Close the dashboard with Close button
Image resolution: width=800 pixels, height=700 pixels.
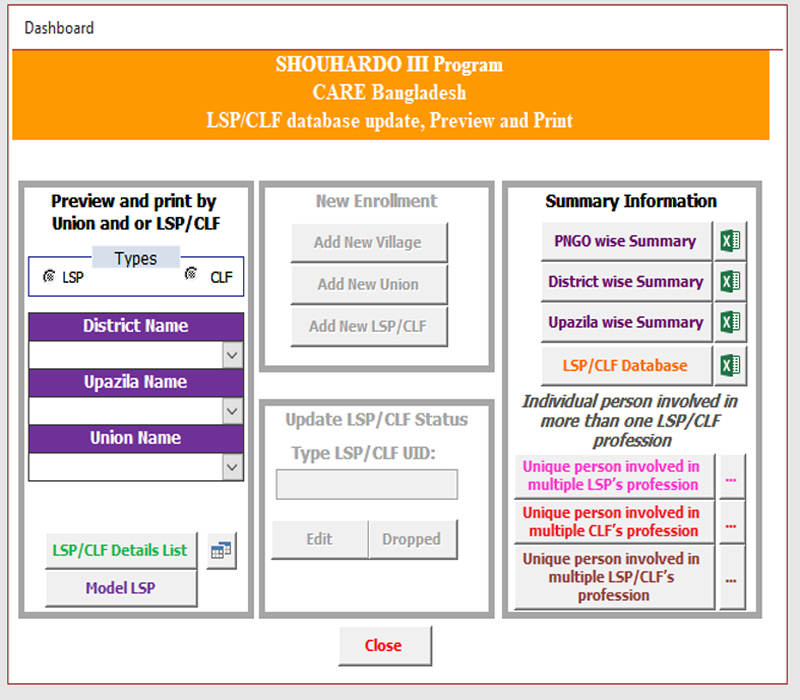click(385, 646)
